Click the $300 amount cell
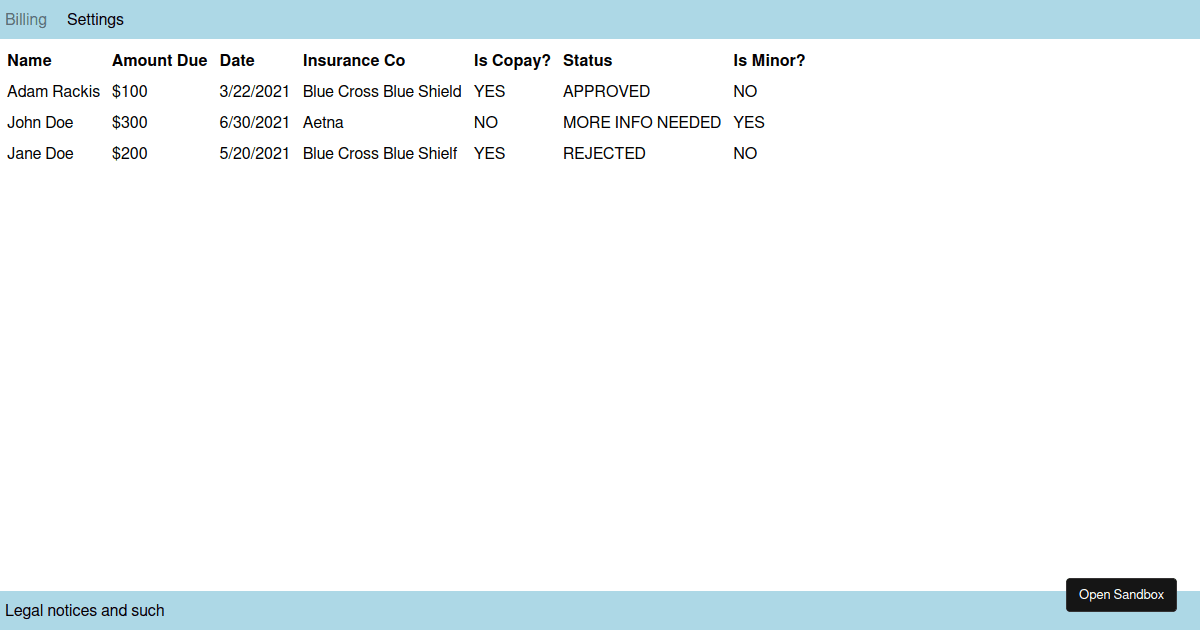Viewport: 1200px width, 630px height. (129, 123)
